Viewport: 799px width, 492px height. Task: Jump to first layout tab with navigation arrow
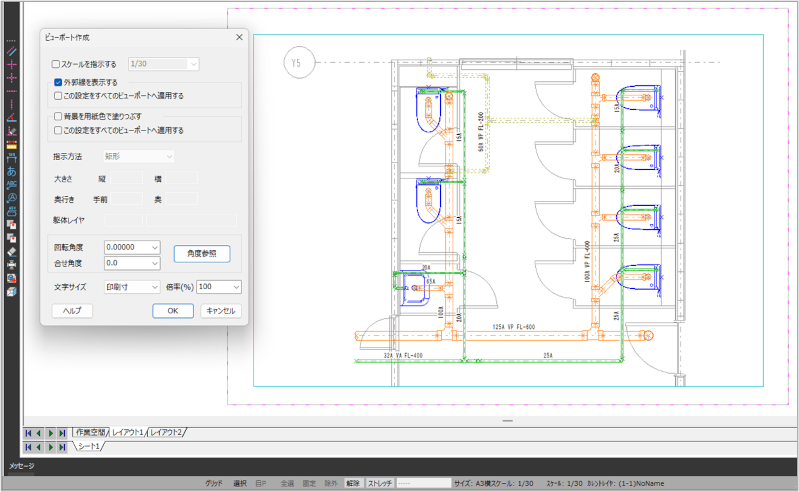tap(29, 433)
